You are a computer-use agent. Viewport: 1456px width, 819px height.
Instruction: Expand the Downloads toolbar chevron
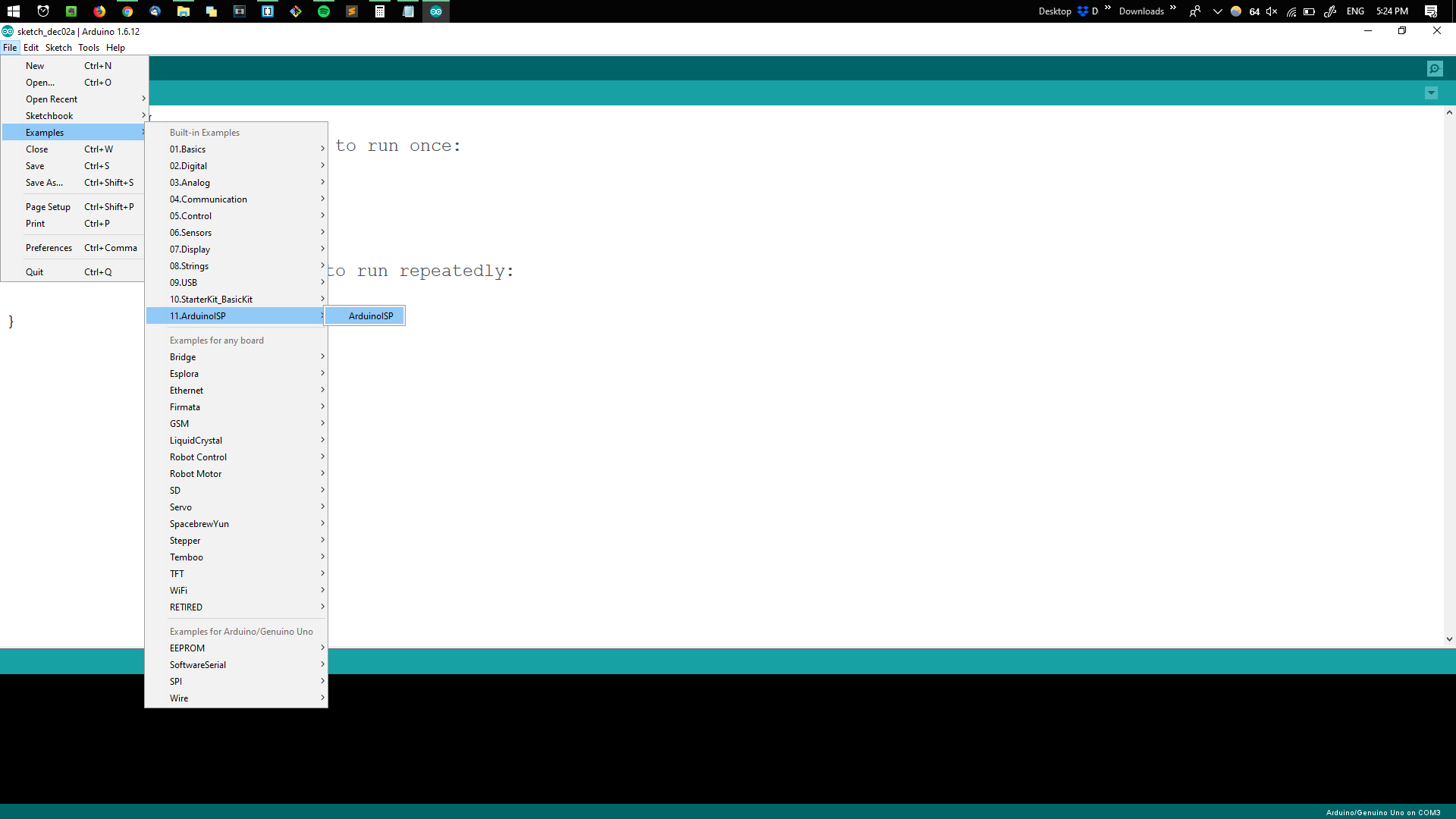pyautogui.click(x=1172, y=8)
